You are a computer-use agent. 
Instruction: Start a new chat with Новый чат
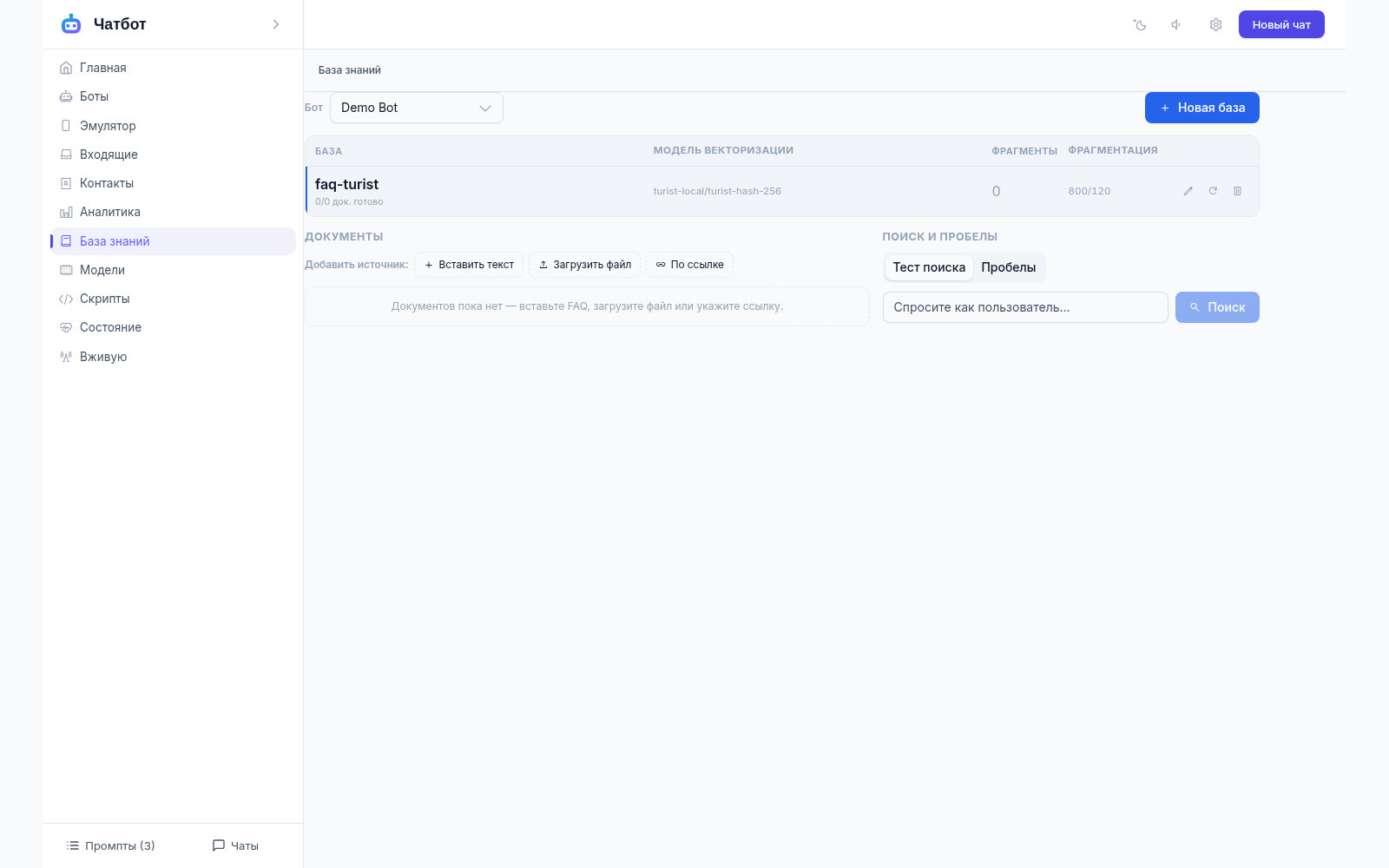pos(1281,24)
